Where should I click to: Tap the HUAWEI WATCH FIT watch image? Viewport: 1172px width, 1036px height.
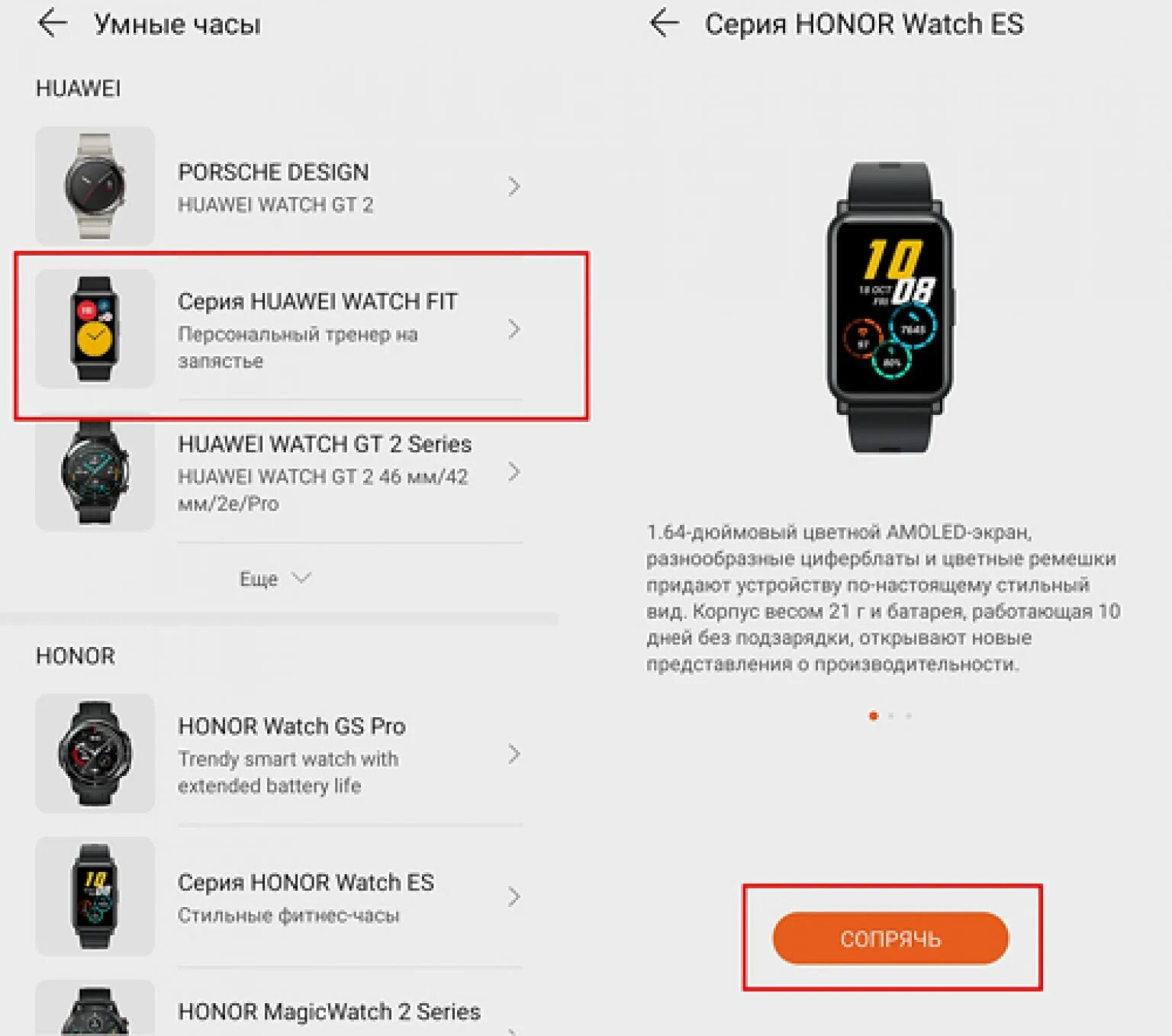click(95, 329)
